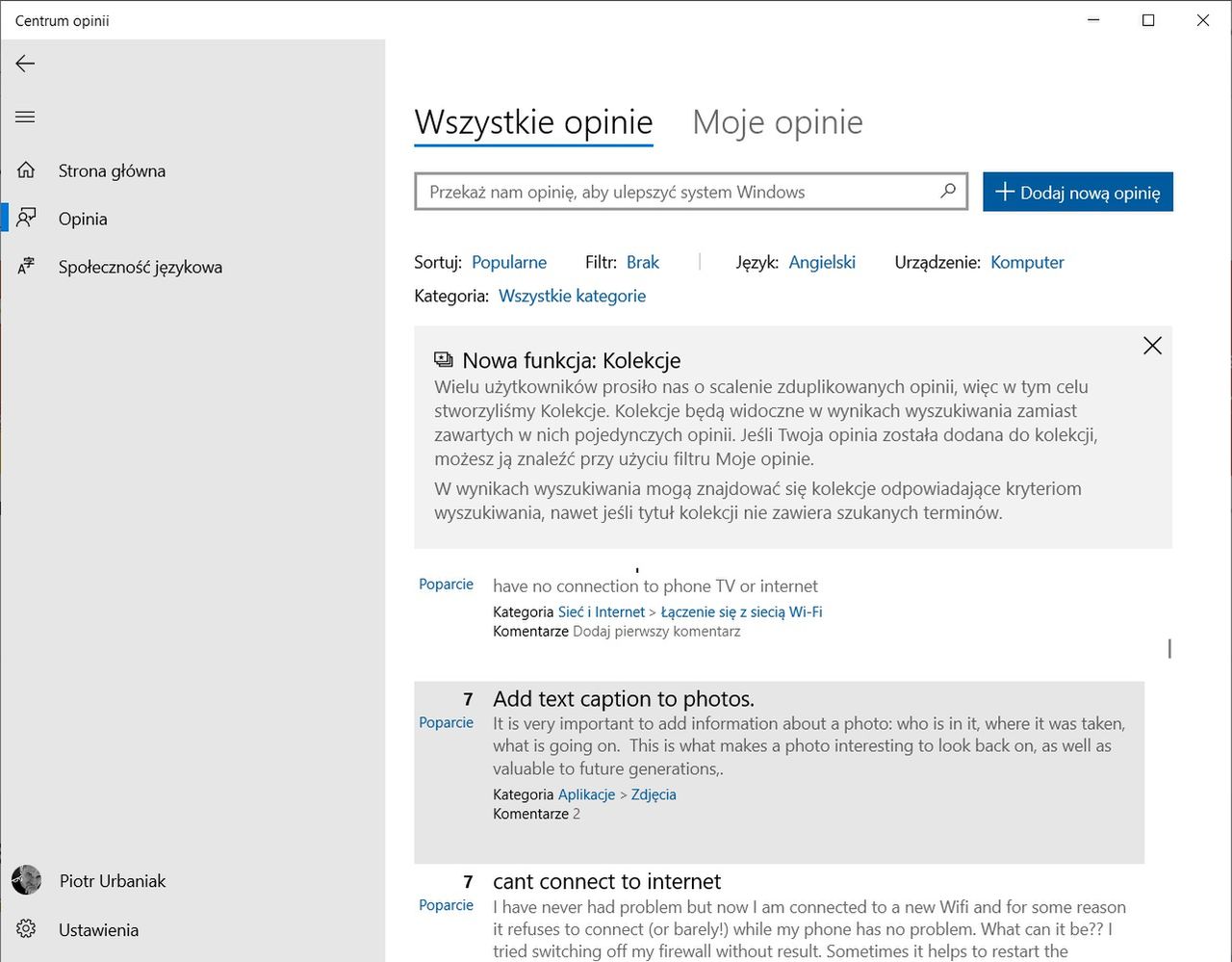Click the back arrow icon

[25, 64]
